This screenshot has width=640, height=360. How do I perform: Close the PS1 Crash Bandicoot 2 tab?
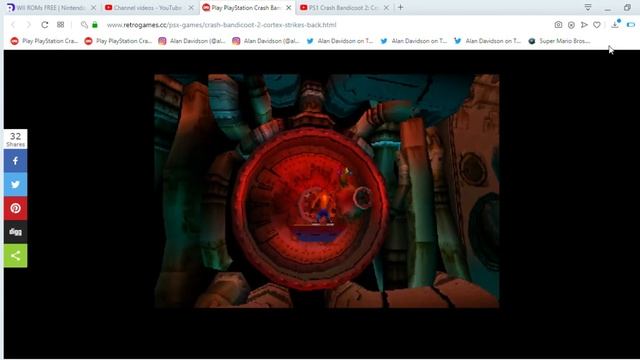386,8
